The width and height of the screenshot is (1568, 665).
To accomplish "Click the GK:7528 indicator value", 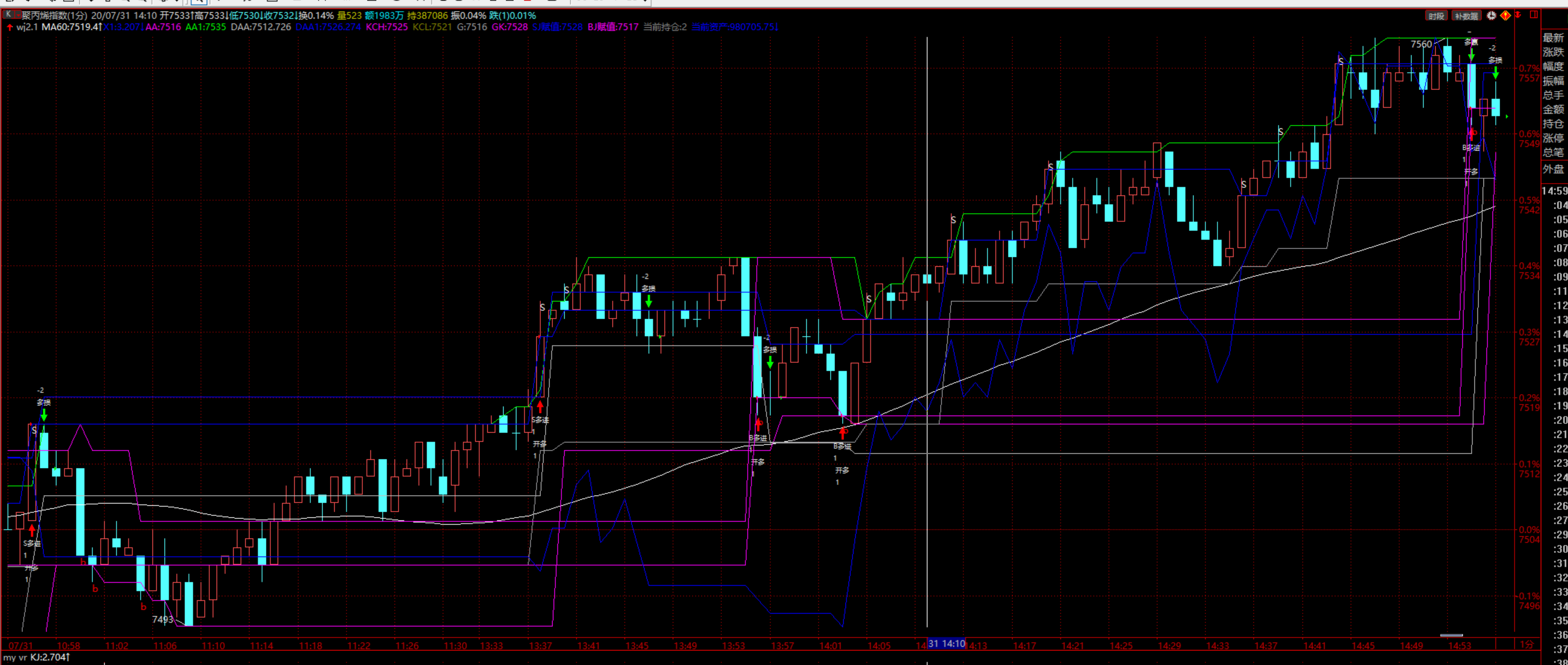I will [x=509, y=27].
